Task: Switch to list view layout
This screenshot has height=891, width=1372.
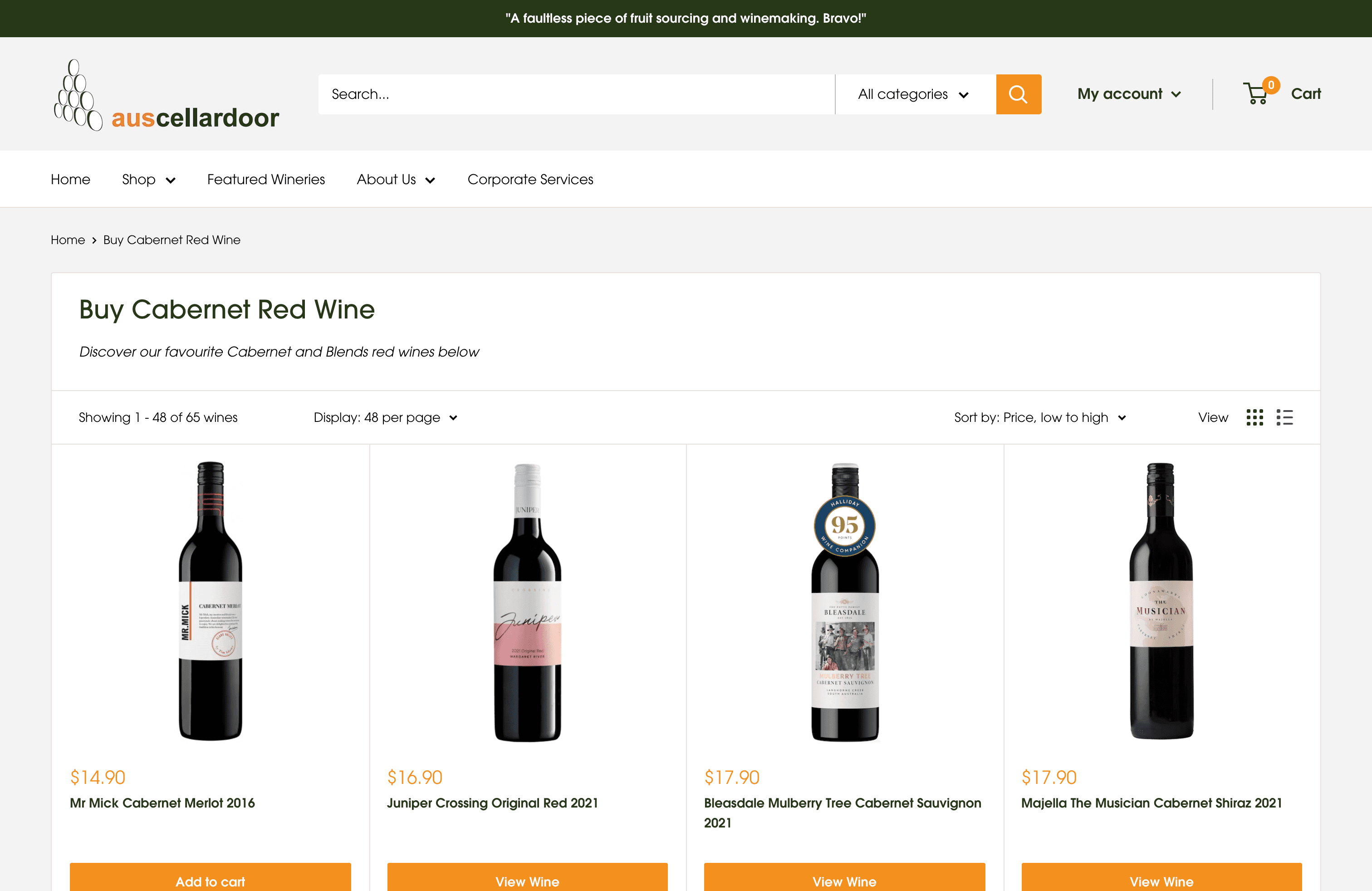Action: tap(1285, 417)
